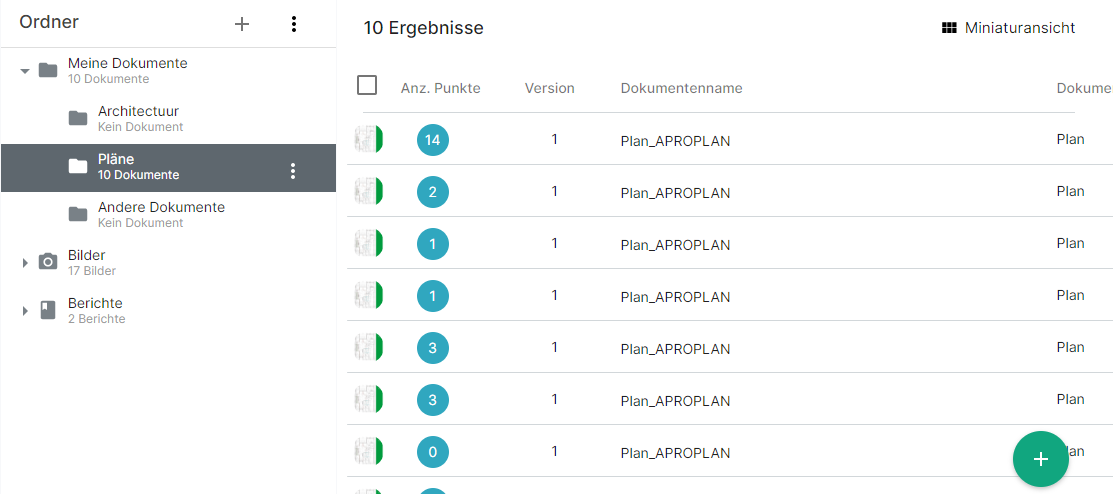Collapse the Meine Dokumente tree
The width and height of the screenshot is (1113, 494).
(x=25, y=71)
